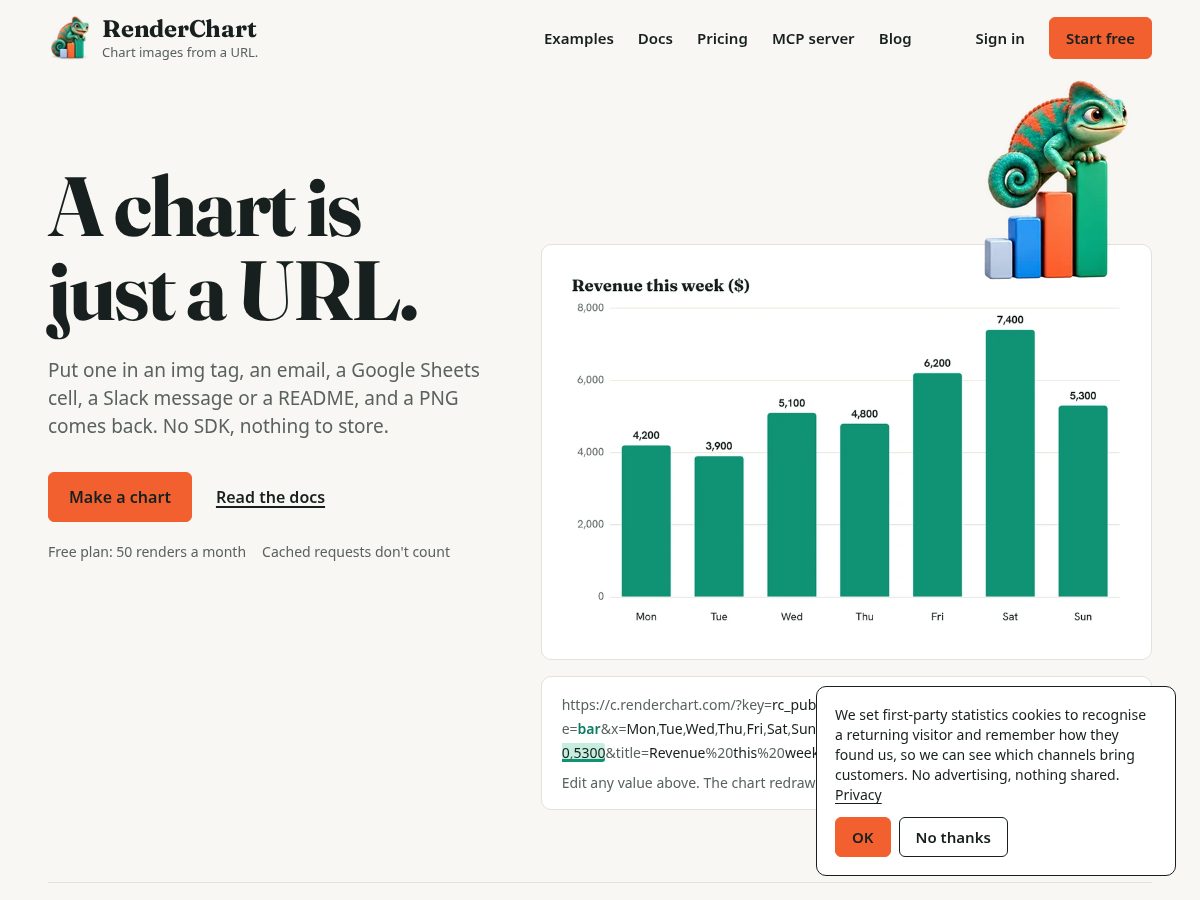
Task: Click the Thursday bar labeled 4,800
Action: click(x=864, y=510)
